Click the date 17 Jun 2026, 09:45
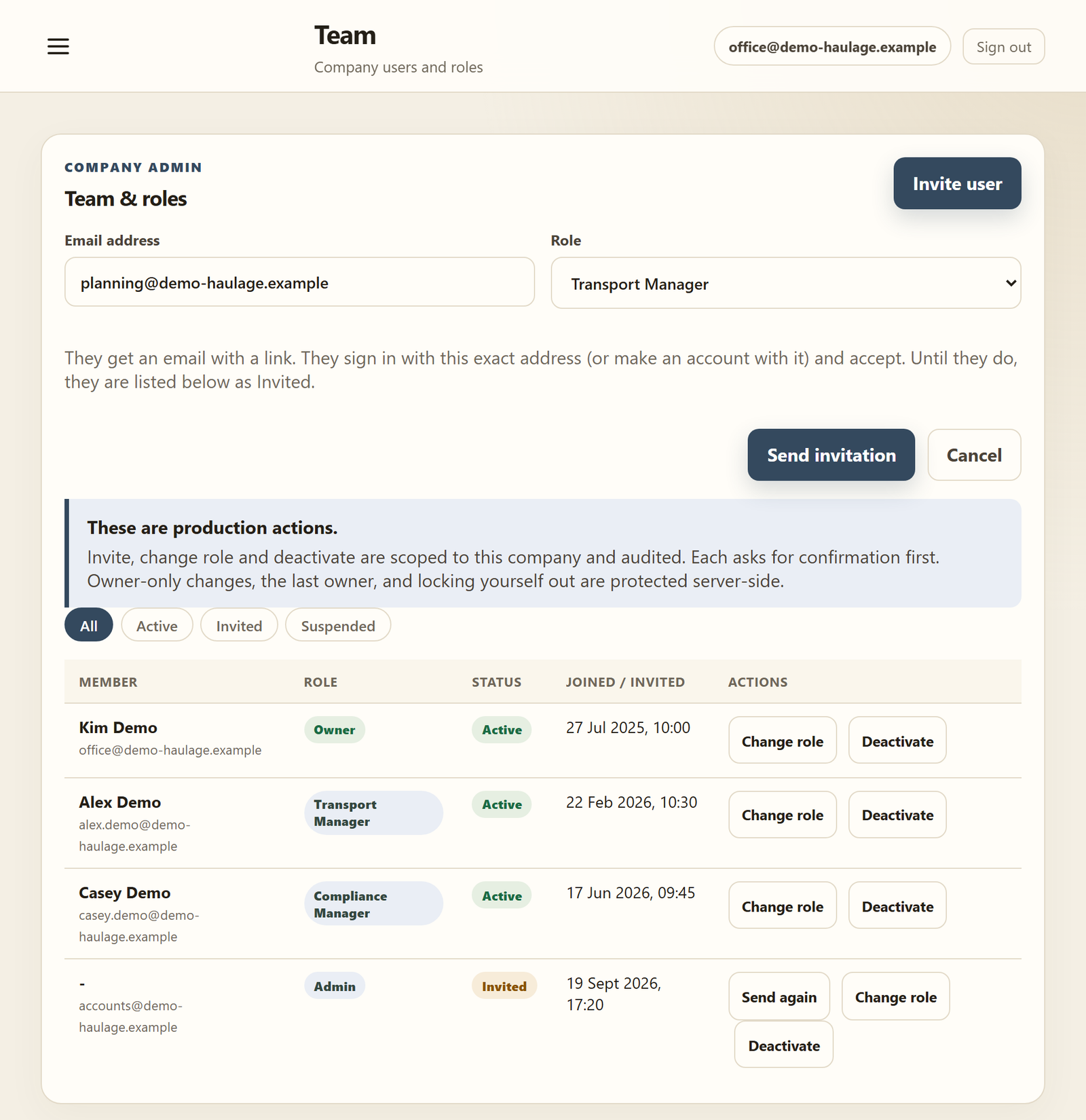This screenshot has height=1120, width=1086. tap(631, 893)
